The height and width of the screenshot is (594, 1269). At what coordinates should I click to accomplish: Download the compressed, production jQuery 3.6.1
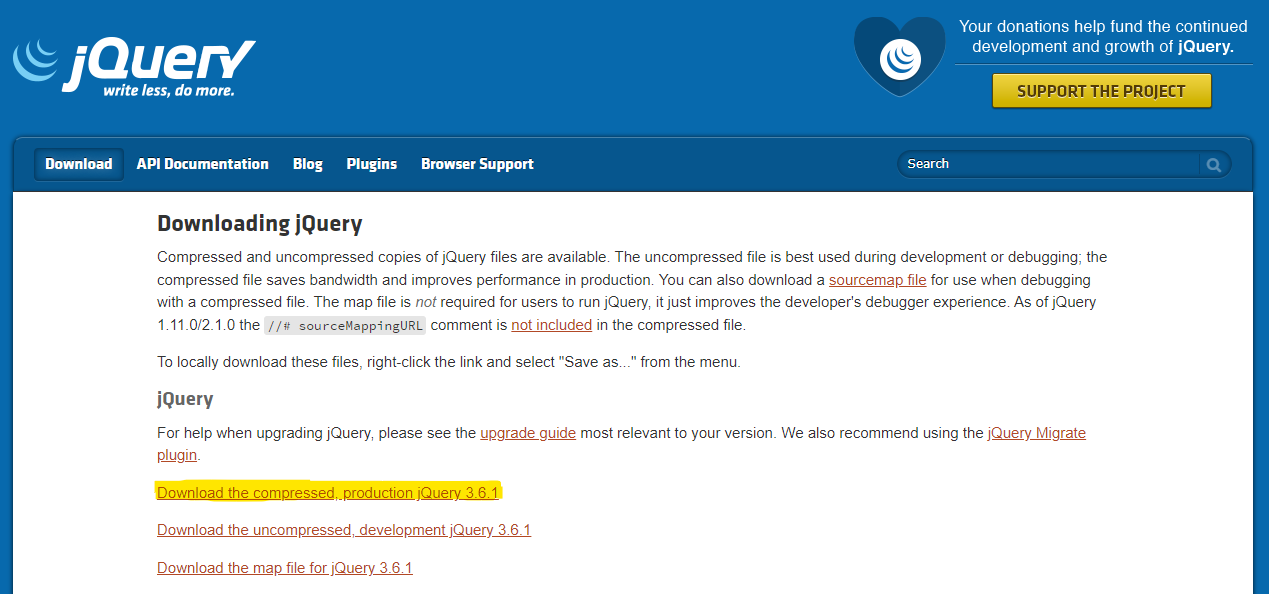327,492
